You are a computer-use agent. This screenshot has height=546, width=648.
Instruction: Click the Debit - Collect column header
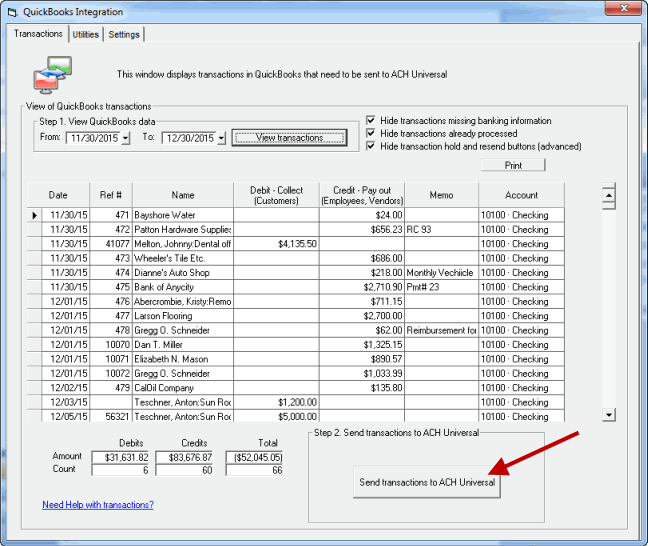pos(276,195)
